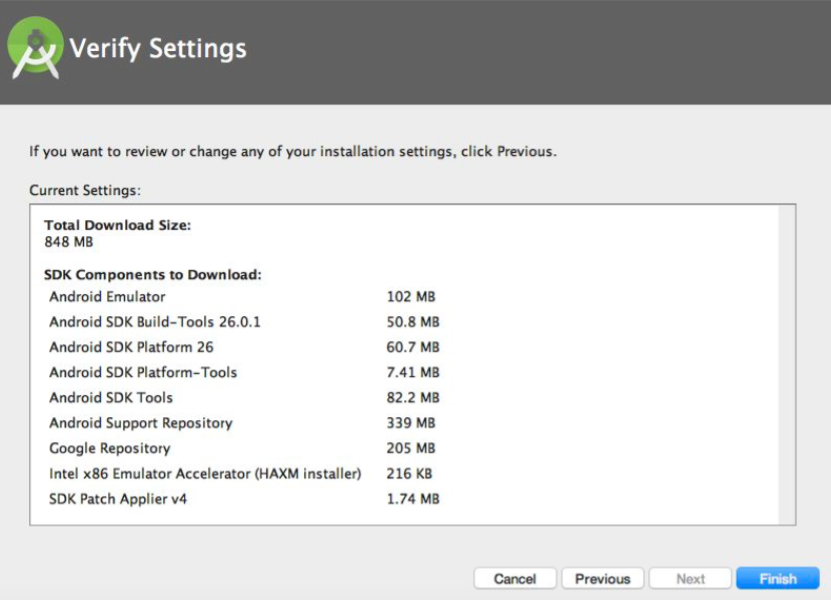
Task: Click the Cancel button
Action: pos(515,578)
